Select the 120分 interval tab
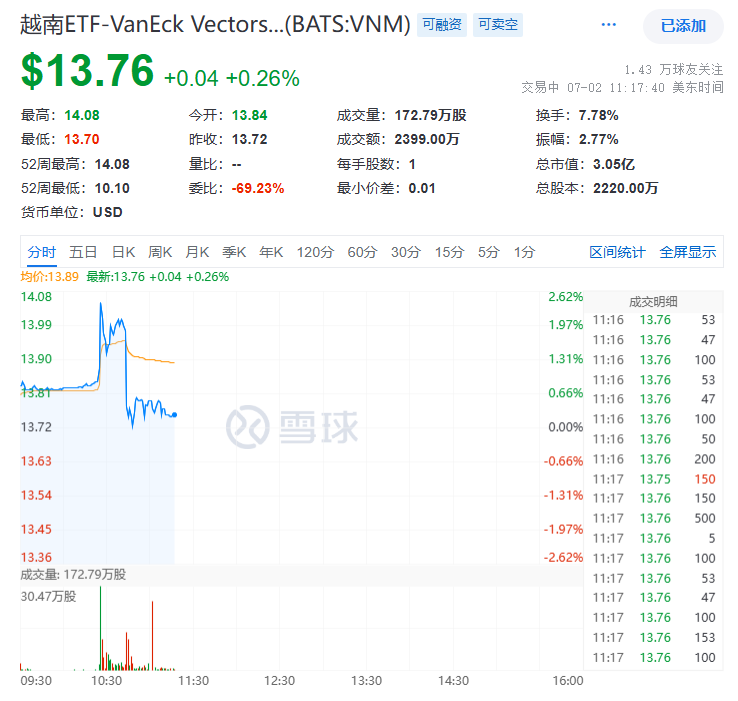The width and height of the screenshot is (738, 701). [x=315, y=252]
